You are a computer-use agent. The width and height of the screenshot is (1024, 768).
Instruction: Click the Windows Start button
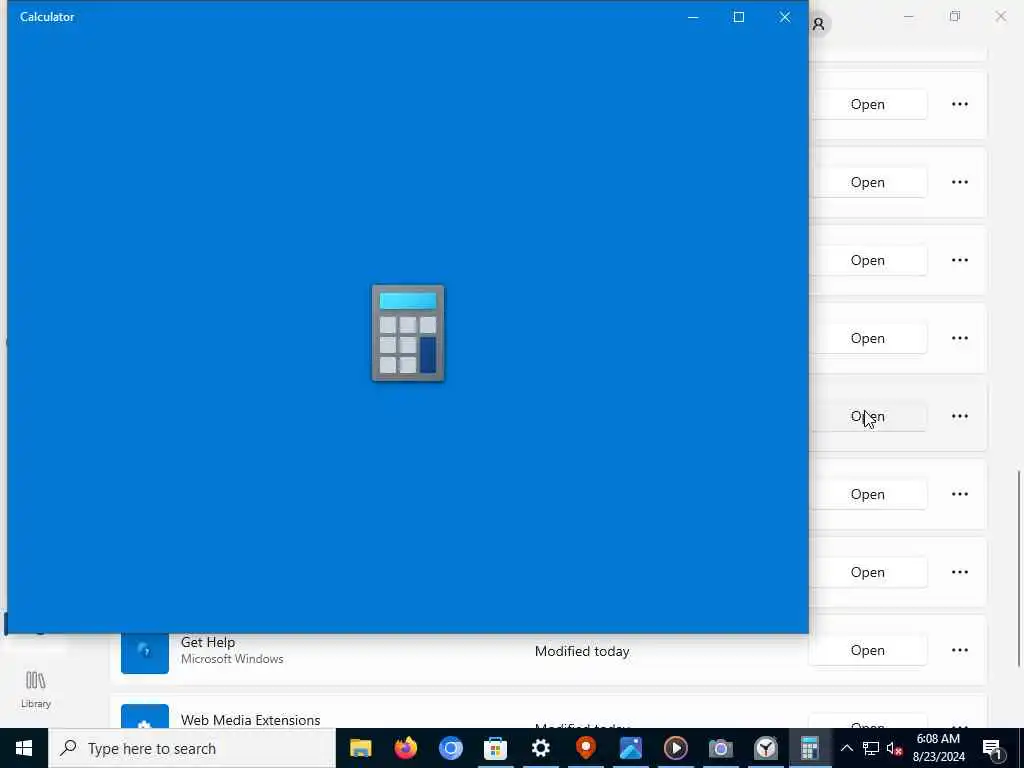pyautogui.click(x=24, y=748)
